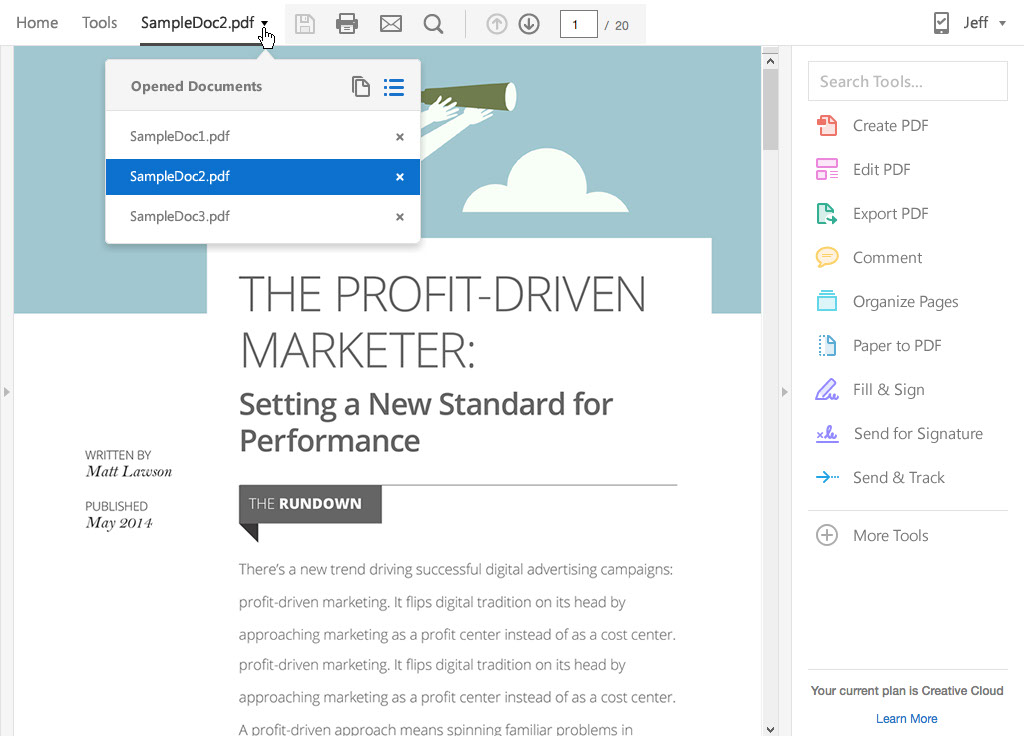Go to next page with down arrow
Viewport: 1024px width, 736px height.
point(529,24)
